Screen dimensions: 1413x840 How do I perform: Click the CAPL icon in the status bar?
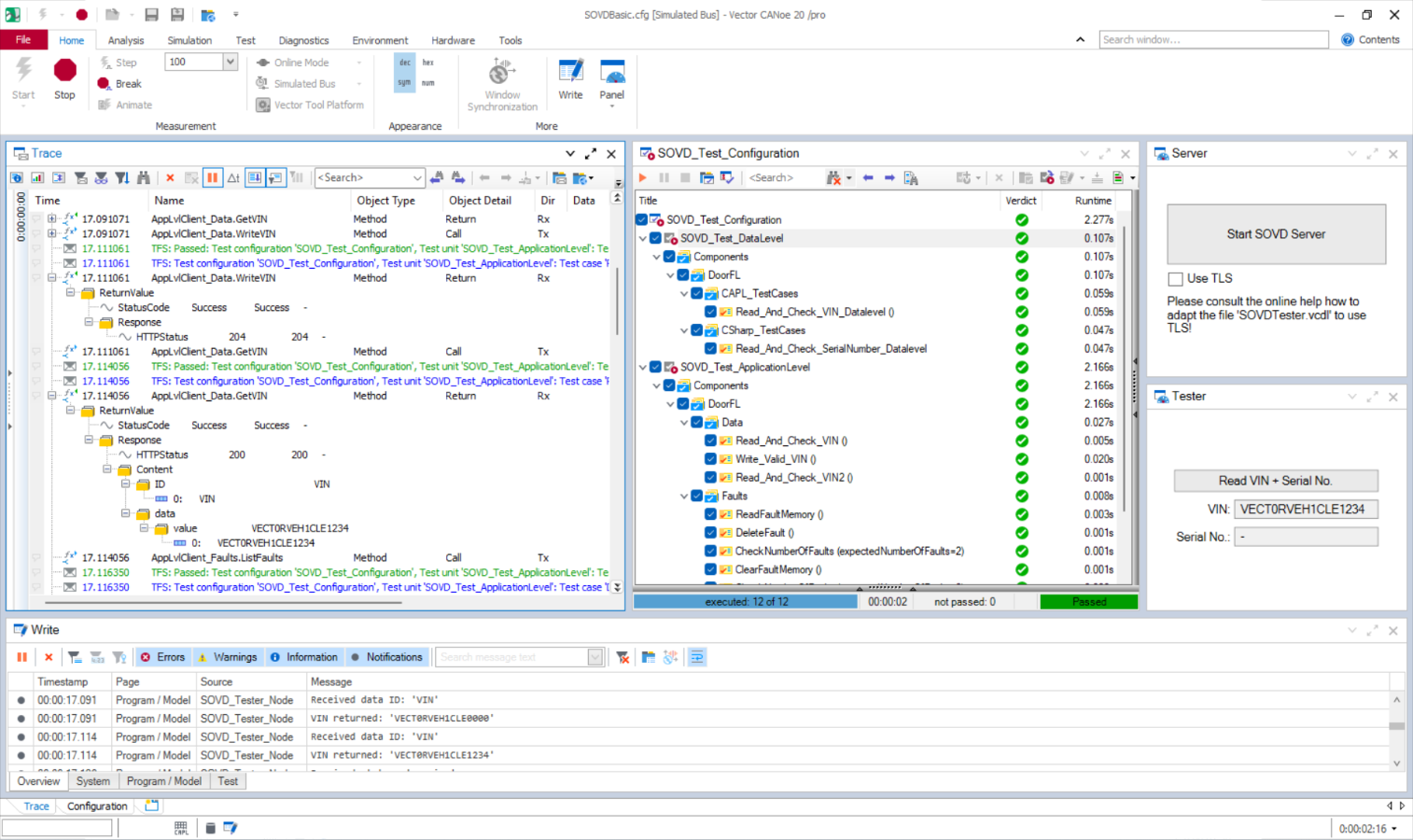(x=181, y=828)
